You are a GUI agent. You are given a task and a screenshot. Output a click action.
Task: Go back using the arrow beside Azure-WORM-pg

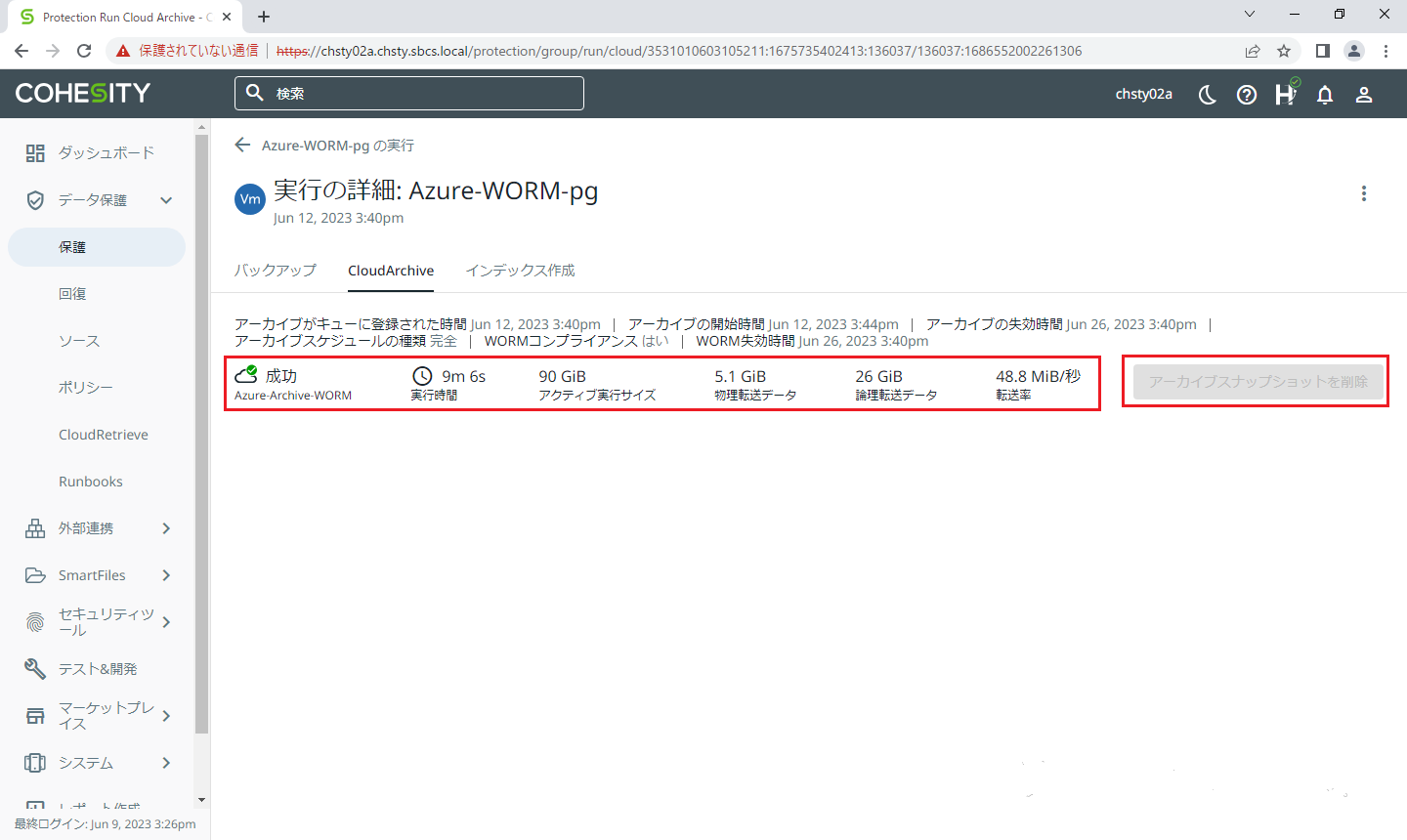pyautogui.click(x=242, y=145)
